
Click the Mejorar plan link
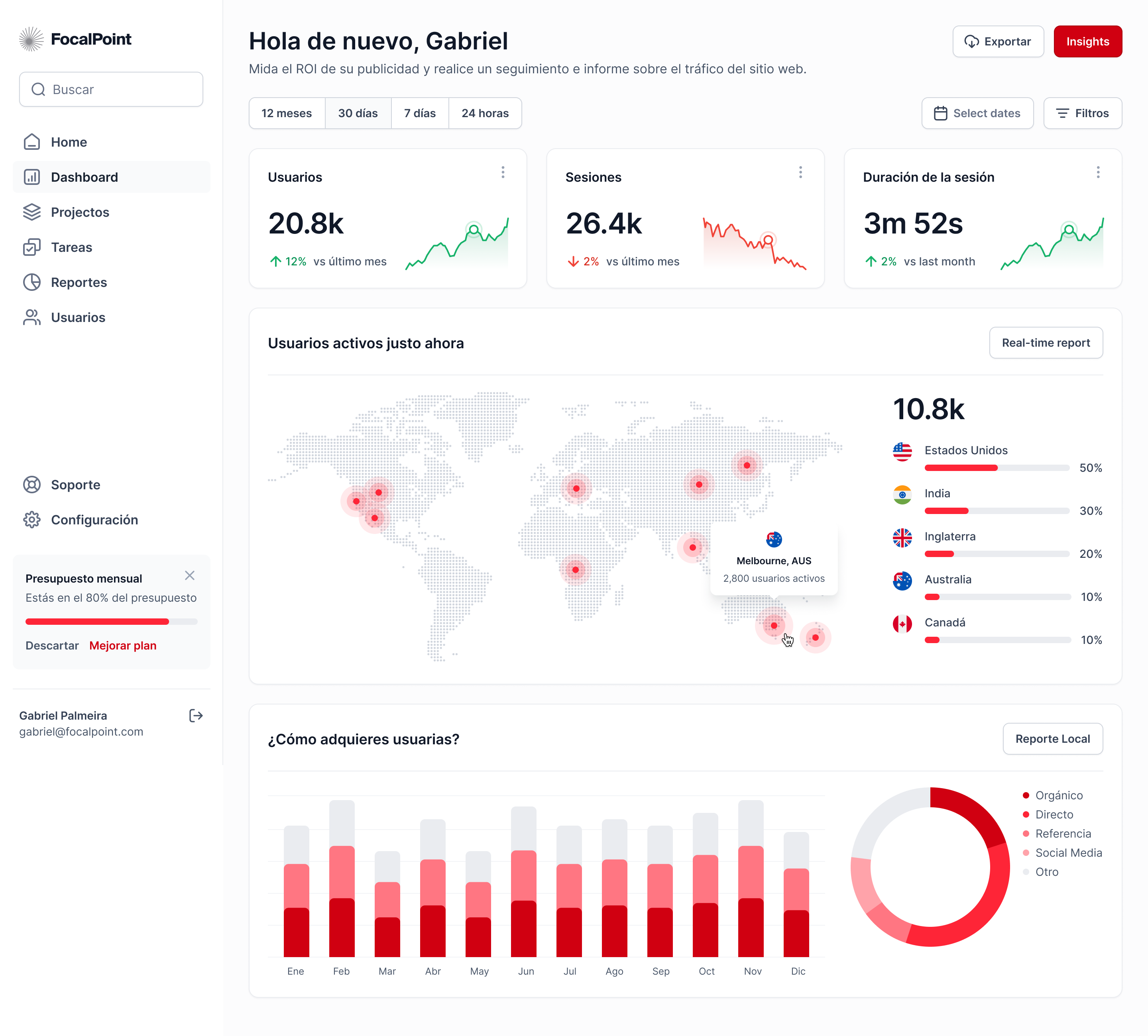click(x=122, y=646)
